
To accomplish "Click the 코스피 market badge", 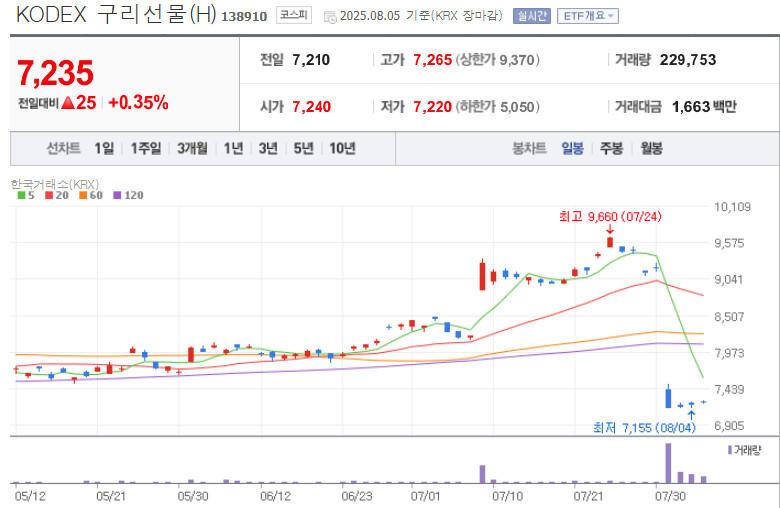I will point(293,15).
